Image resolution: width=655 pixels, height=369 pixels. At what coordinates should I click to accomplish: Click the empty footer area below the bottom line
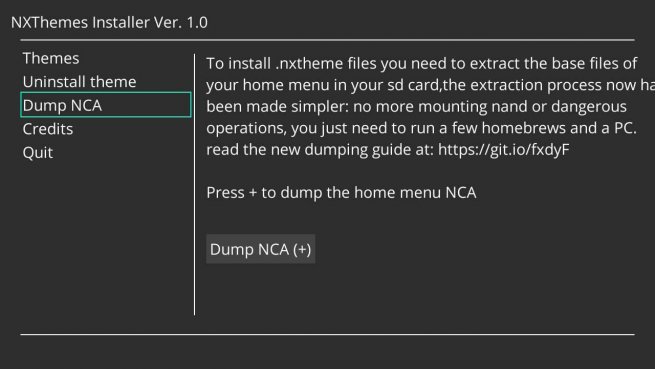[x=328, y=352]
